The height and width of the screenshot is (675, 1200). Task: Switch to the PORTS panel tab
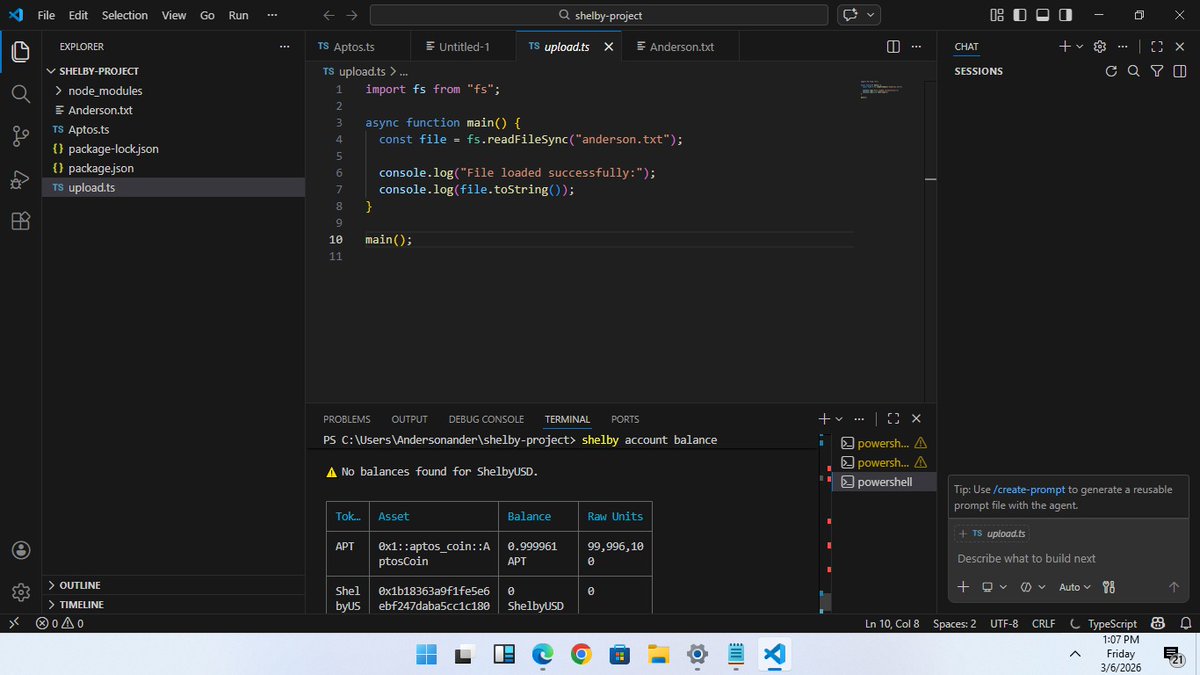[625, 419]
